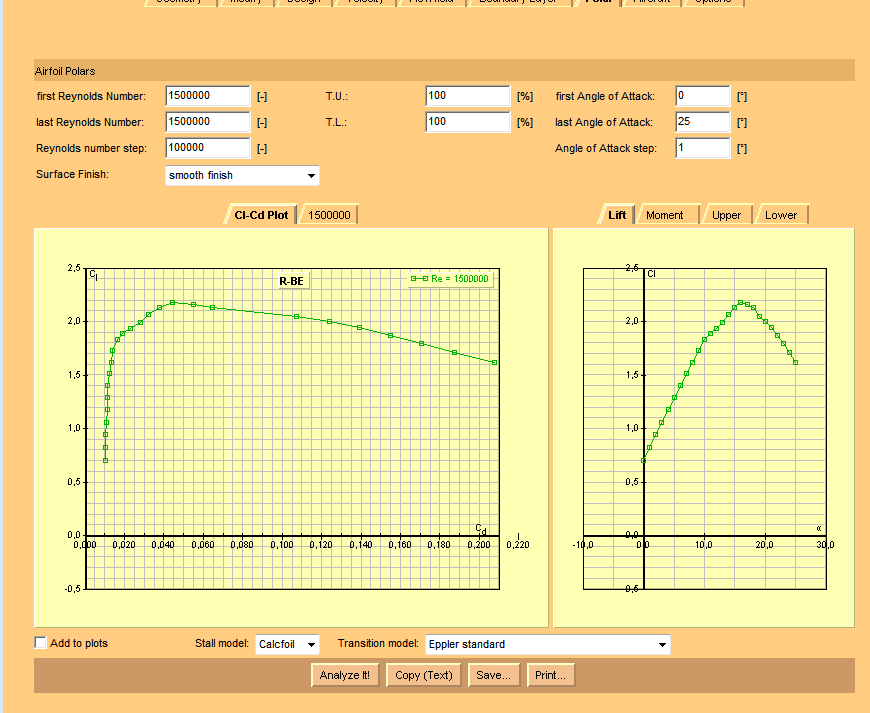Focus the Reynolds number step field

[207, 148]
